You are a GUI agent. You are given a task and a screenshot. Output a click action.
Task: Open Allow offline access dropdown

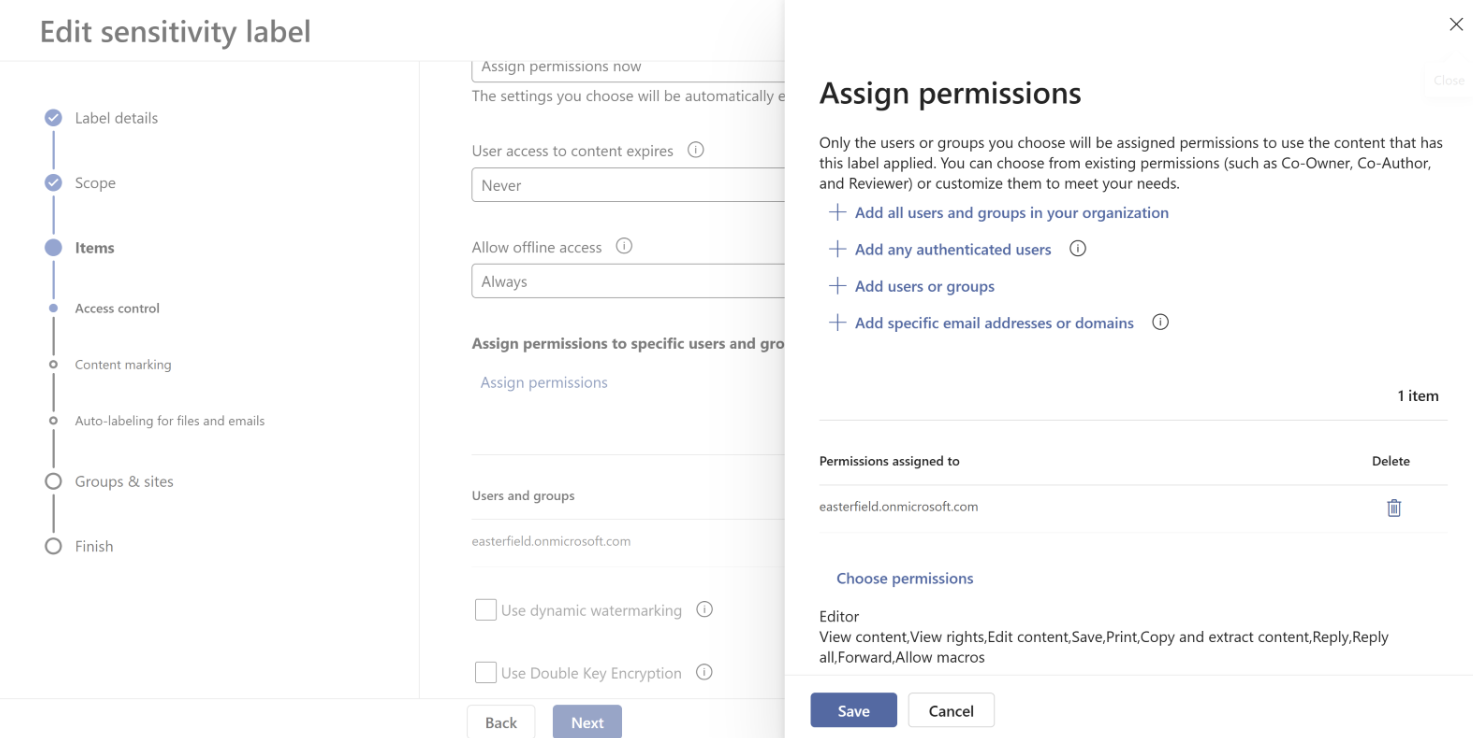coord(628,281)
